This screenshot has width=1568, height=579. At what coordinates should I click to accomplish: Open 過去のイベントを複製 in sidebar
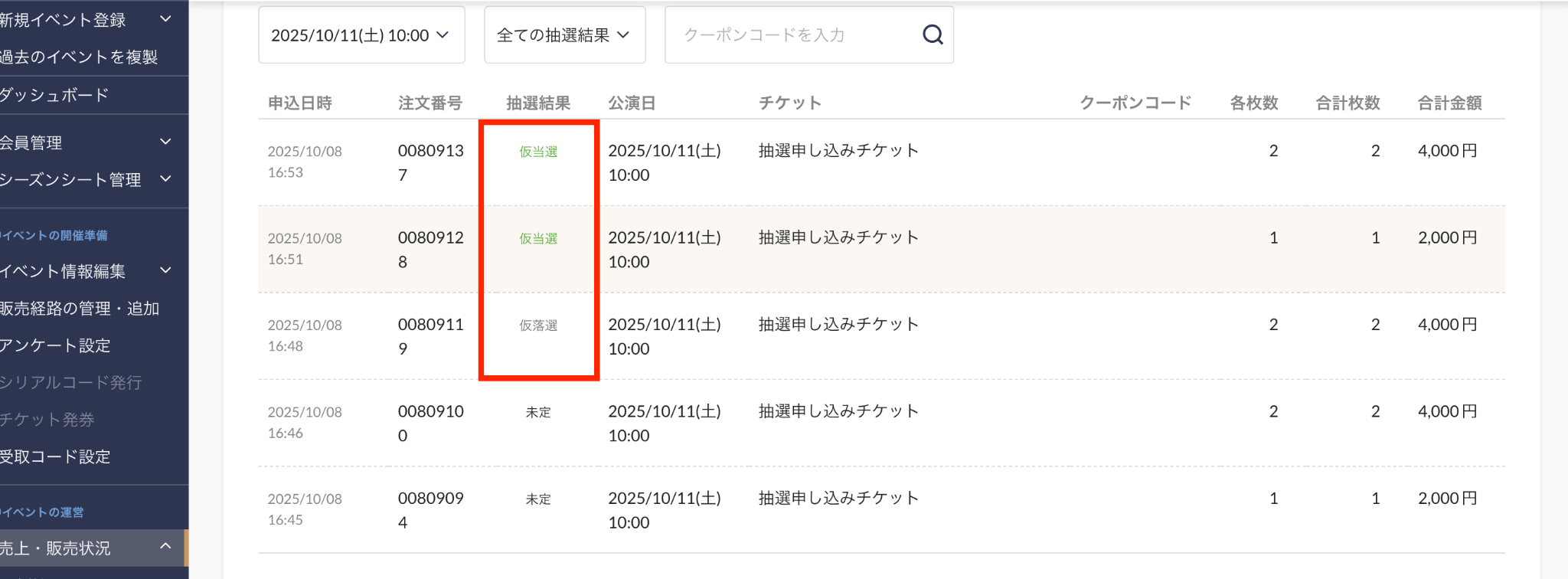point(78,57)
